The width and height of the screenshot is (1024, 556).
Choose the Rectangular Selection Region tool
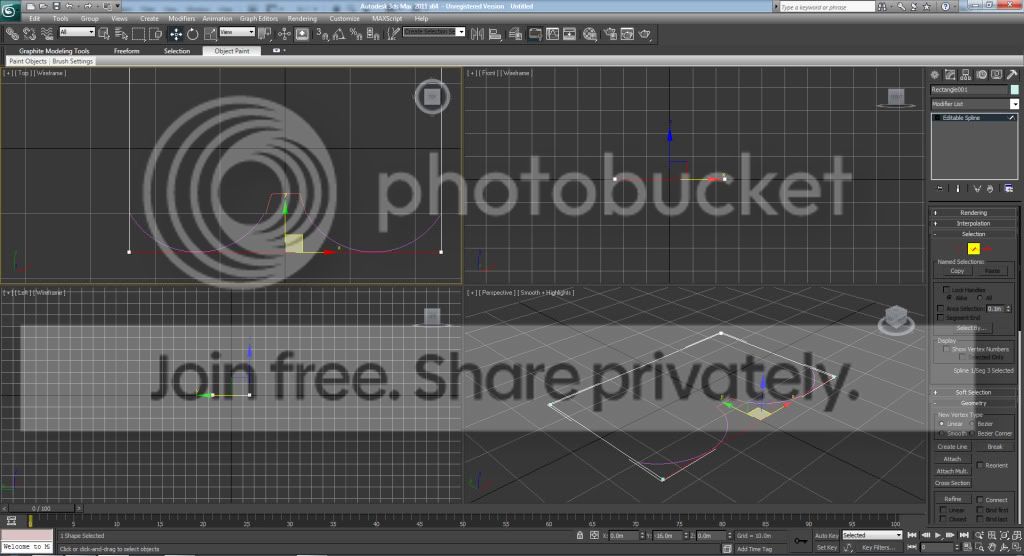(138, 34)
